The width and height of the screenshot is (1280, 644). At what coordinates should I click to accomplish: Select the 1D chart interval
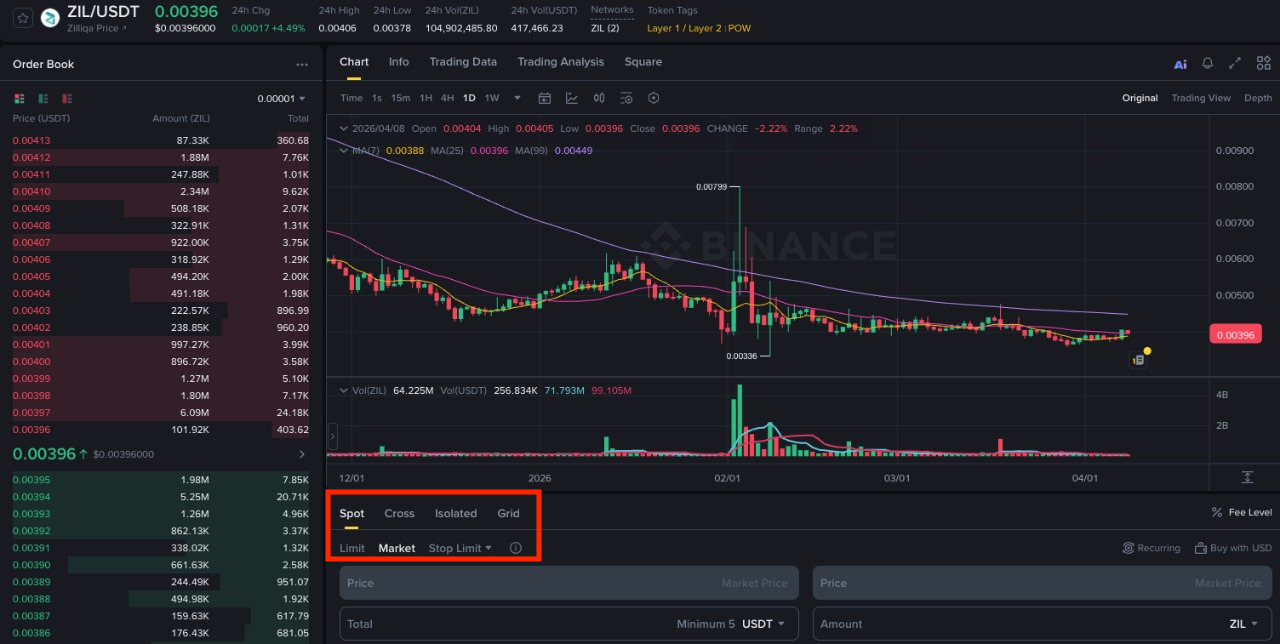point(469,98)
